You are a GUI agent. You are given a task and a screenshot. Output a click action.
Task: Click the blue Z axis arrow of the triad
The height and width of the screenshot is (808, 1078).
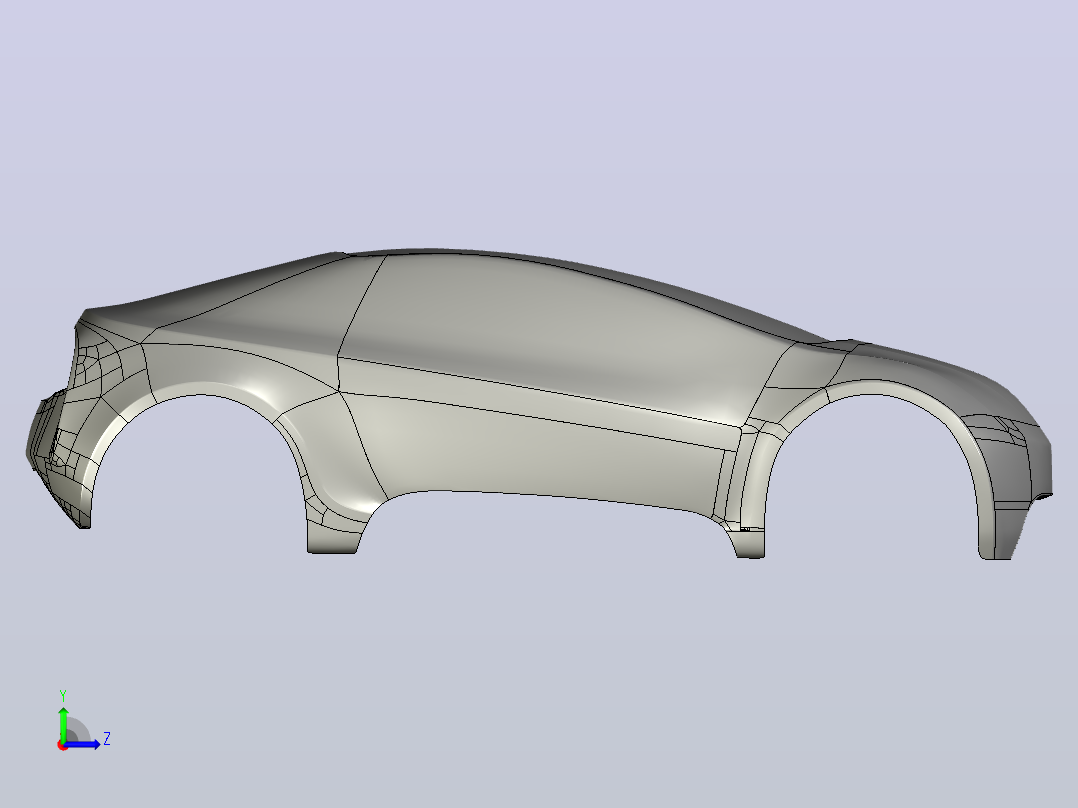82,744
